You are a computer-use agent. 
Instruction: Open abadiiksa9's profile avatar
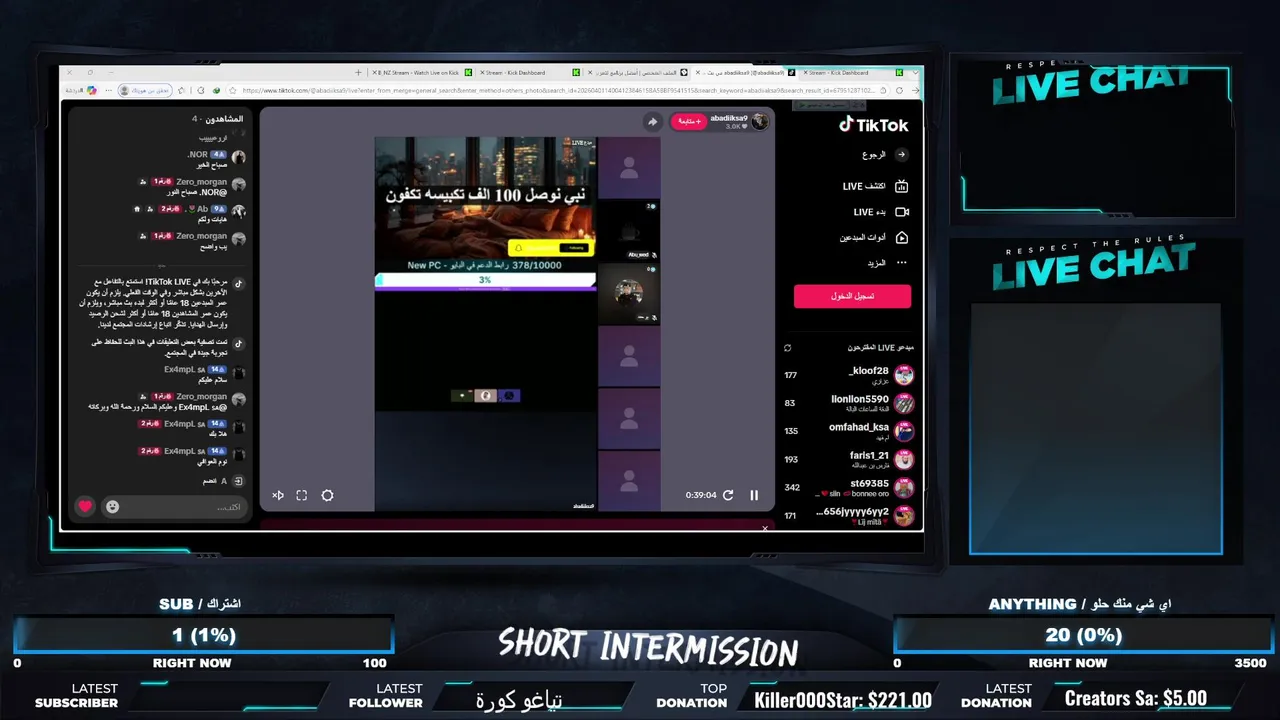click(x=760, y=121)
